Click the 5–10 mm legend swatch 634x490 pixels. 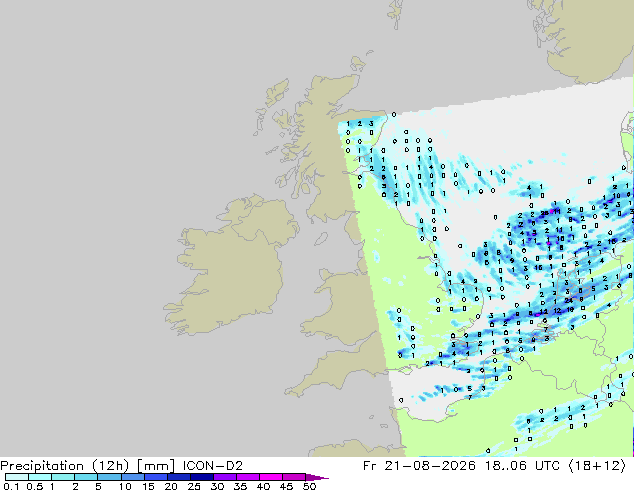(109, 477)
